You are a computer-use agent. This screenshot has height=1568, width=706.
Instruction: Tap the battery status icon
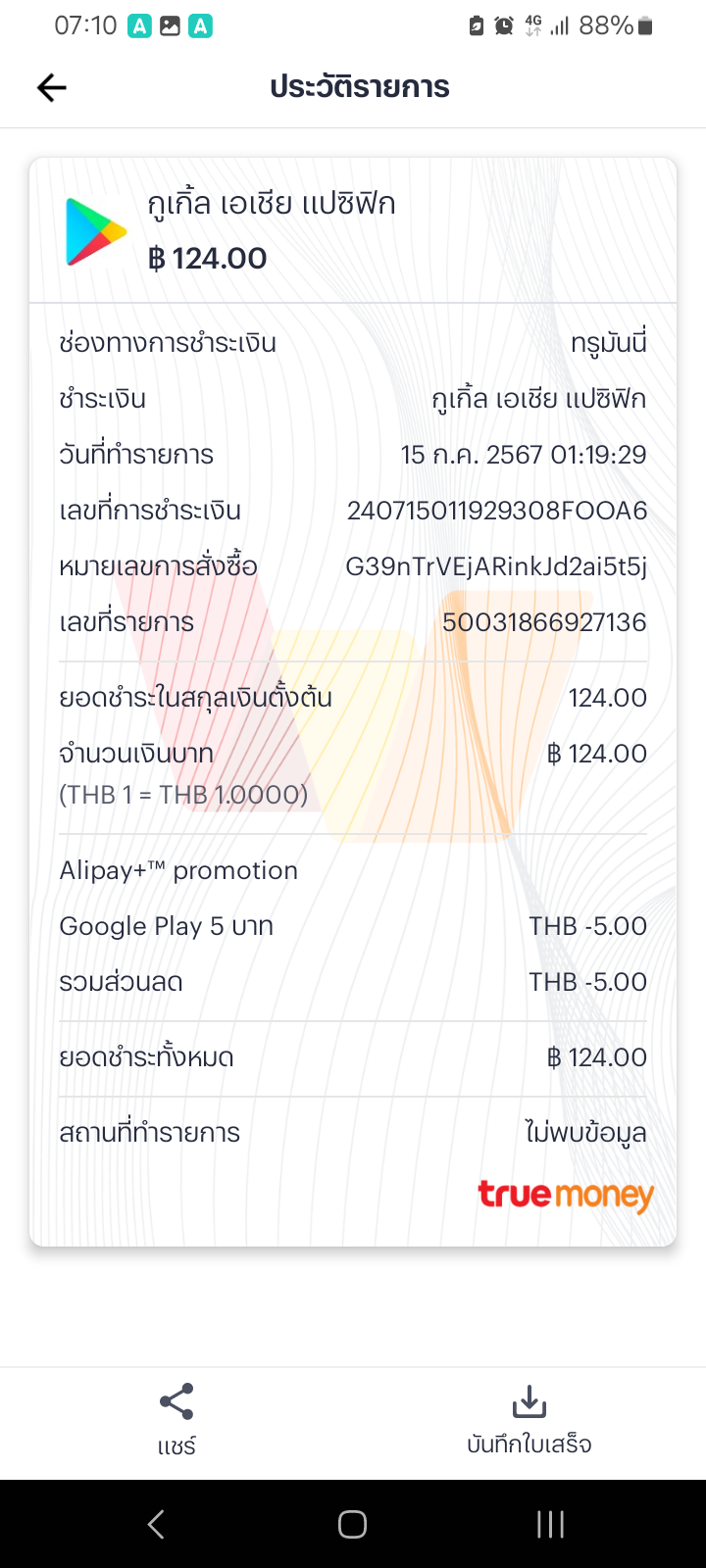(645, 26)
